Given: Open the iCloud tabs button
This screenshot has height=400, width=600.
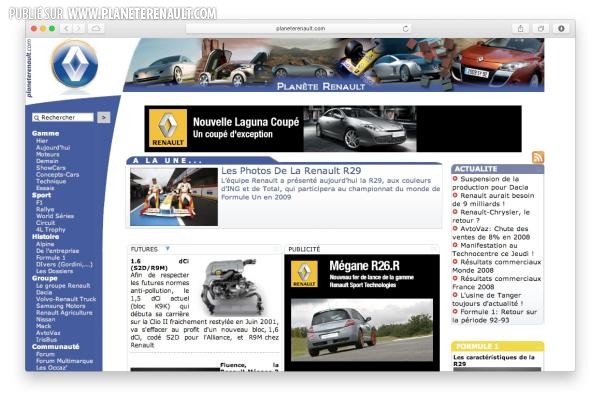Looking at the screenshot, I should (x=96, y=28).
